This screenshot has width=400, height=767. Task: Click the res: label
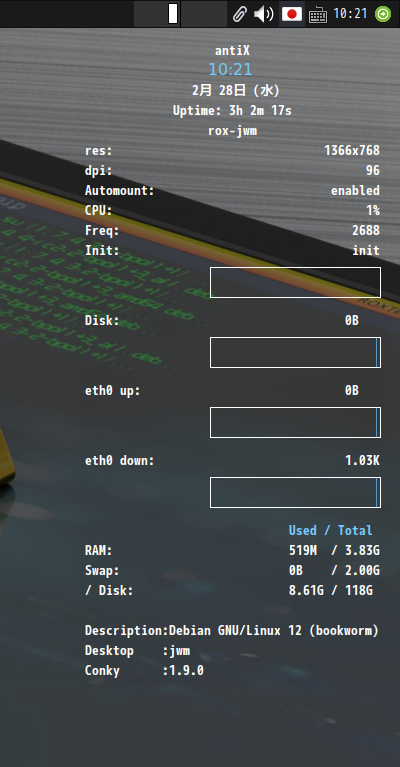click(x=98, y=151)
